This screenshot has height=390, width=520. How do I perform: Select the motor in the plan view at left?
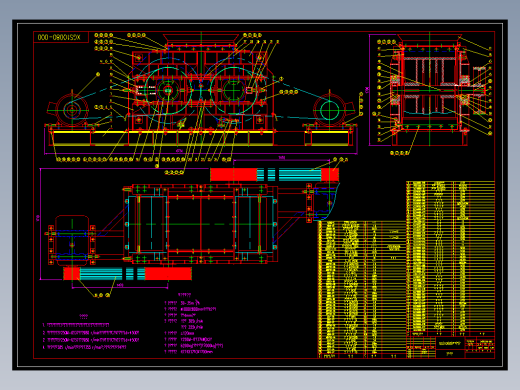pos(72,241)
